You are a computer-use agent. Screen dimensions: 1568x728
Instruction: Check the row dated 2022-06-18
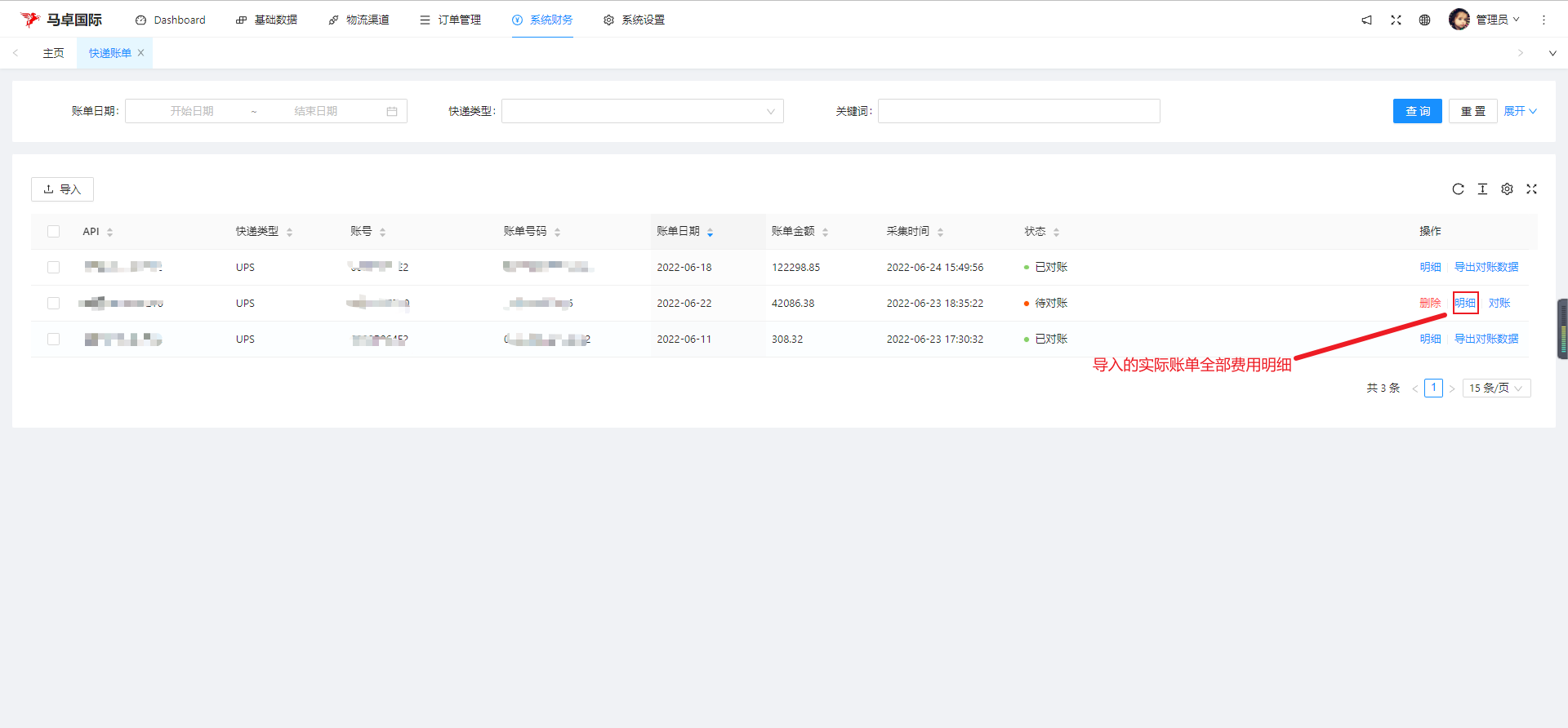point(54,268)
